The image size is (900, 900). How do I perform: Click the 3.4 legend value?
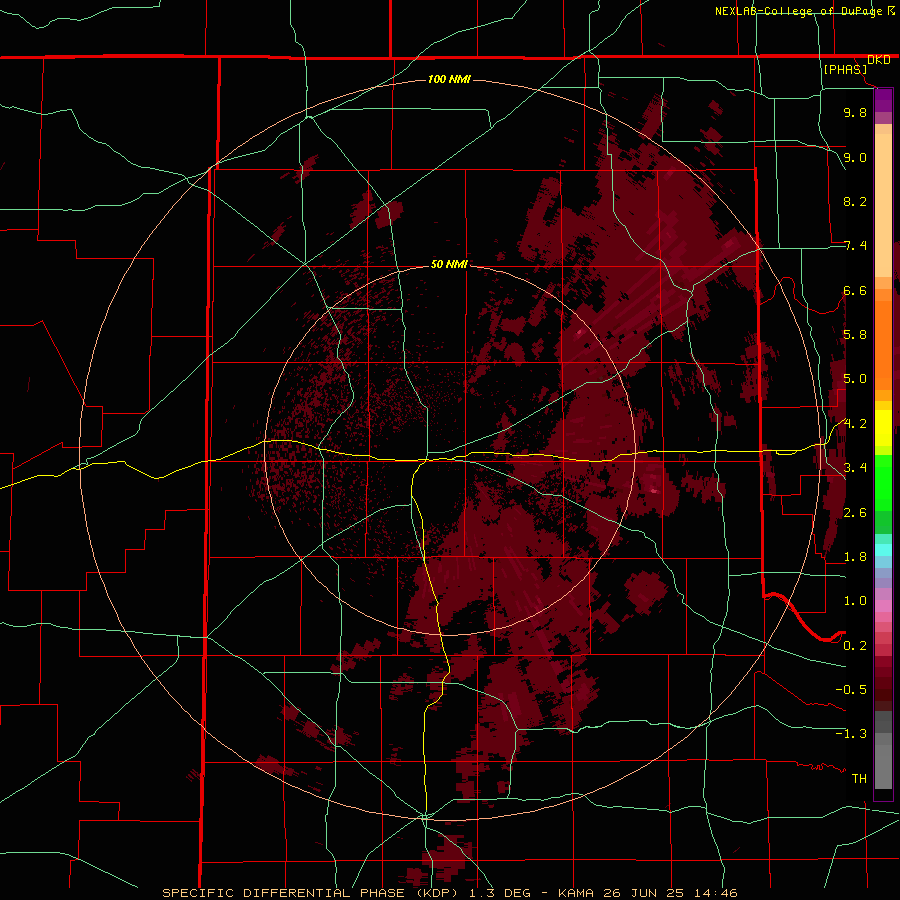coord(855,468)
